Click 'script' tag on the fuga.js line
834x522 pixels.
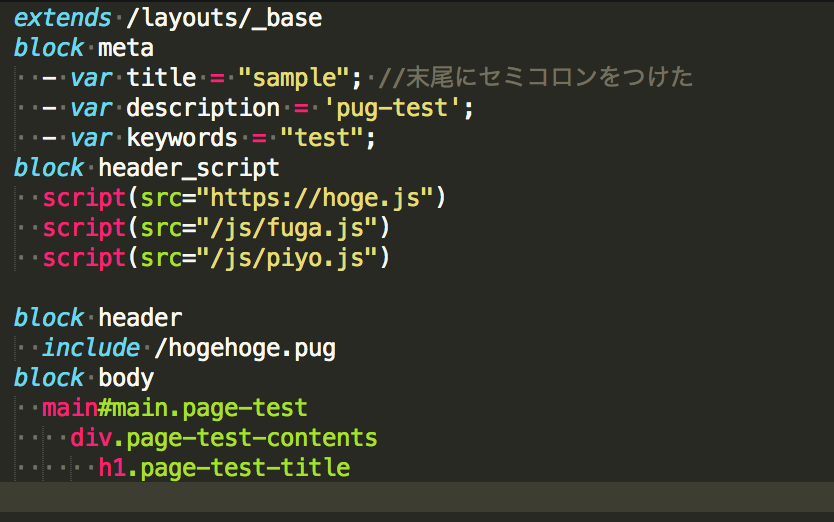[84, 228]
